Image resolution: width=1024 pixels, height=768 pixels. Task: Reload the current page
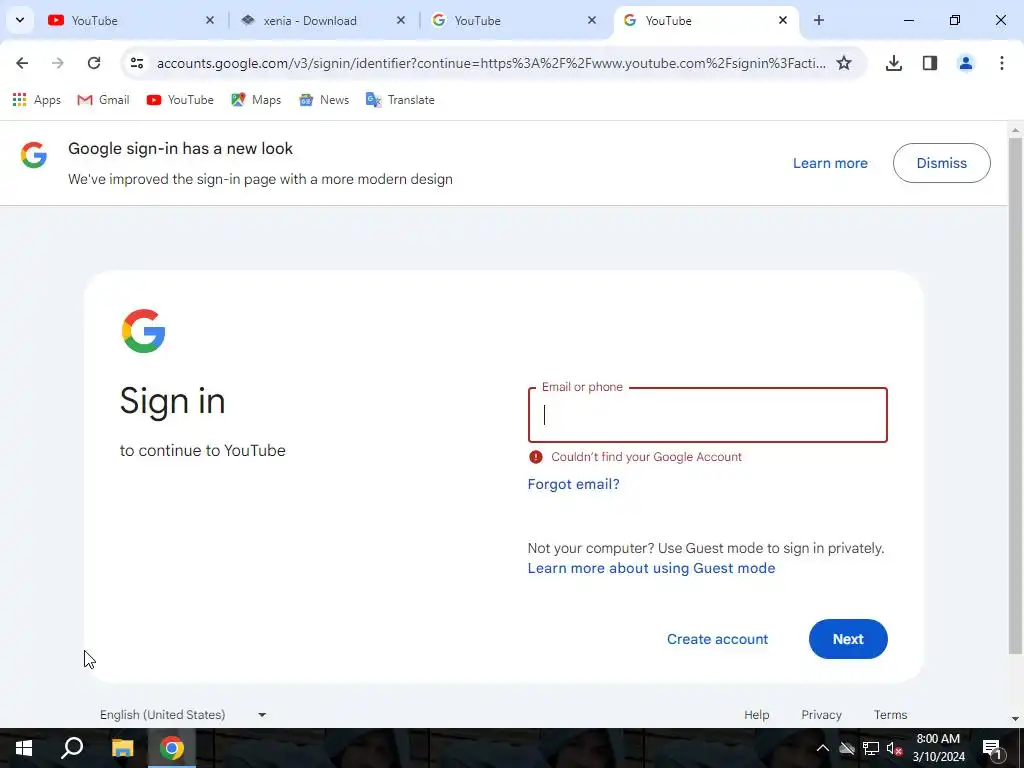(94, 63)
